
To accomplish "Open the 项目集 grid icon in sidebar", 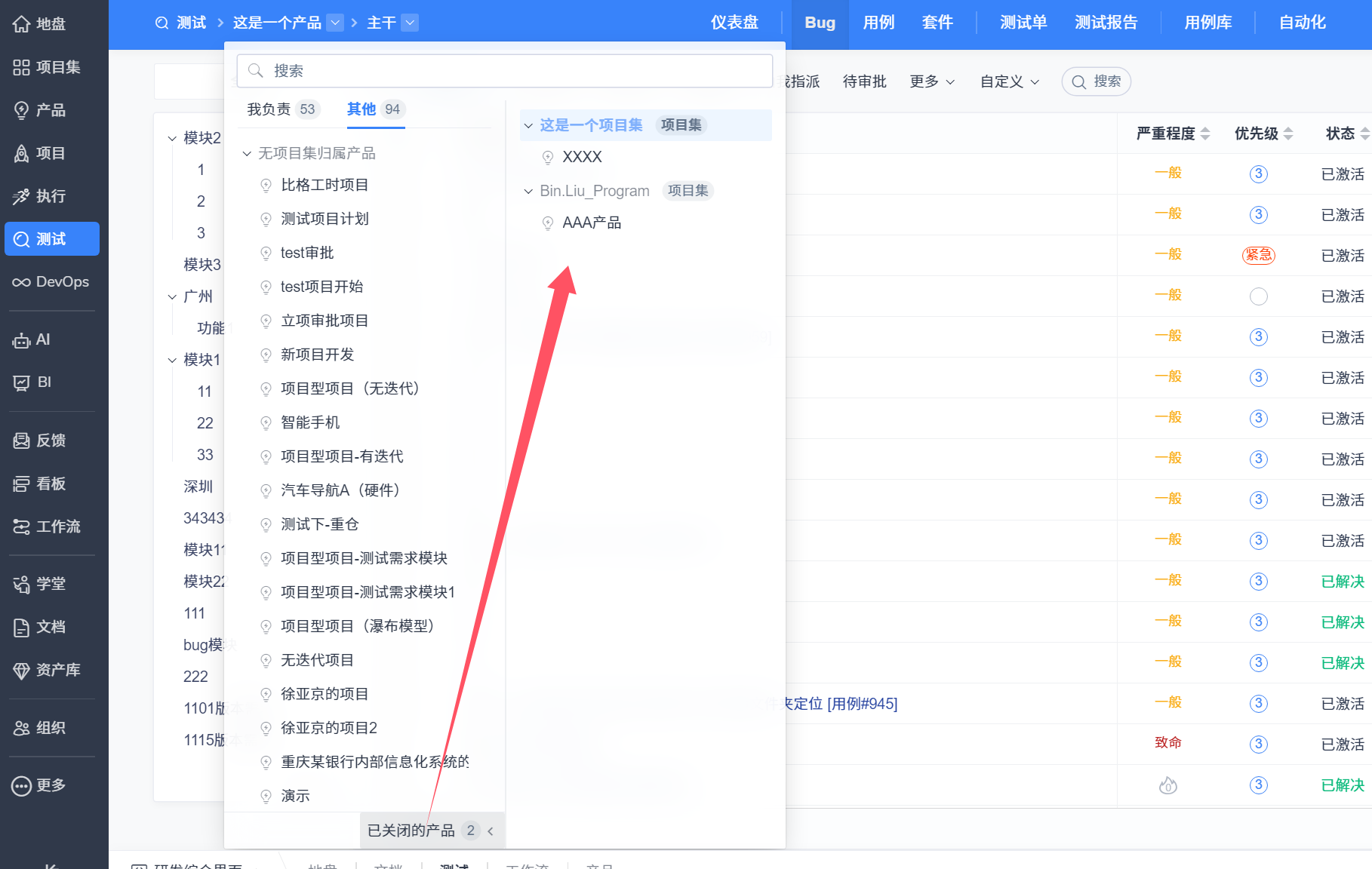I will tap(21, 67).
